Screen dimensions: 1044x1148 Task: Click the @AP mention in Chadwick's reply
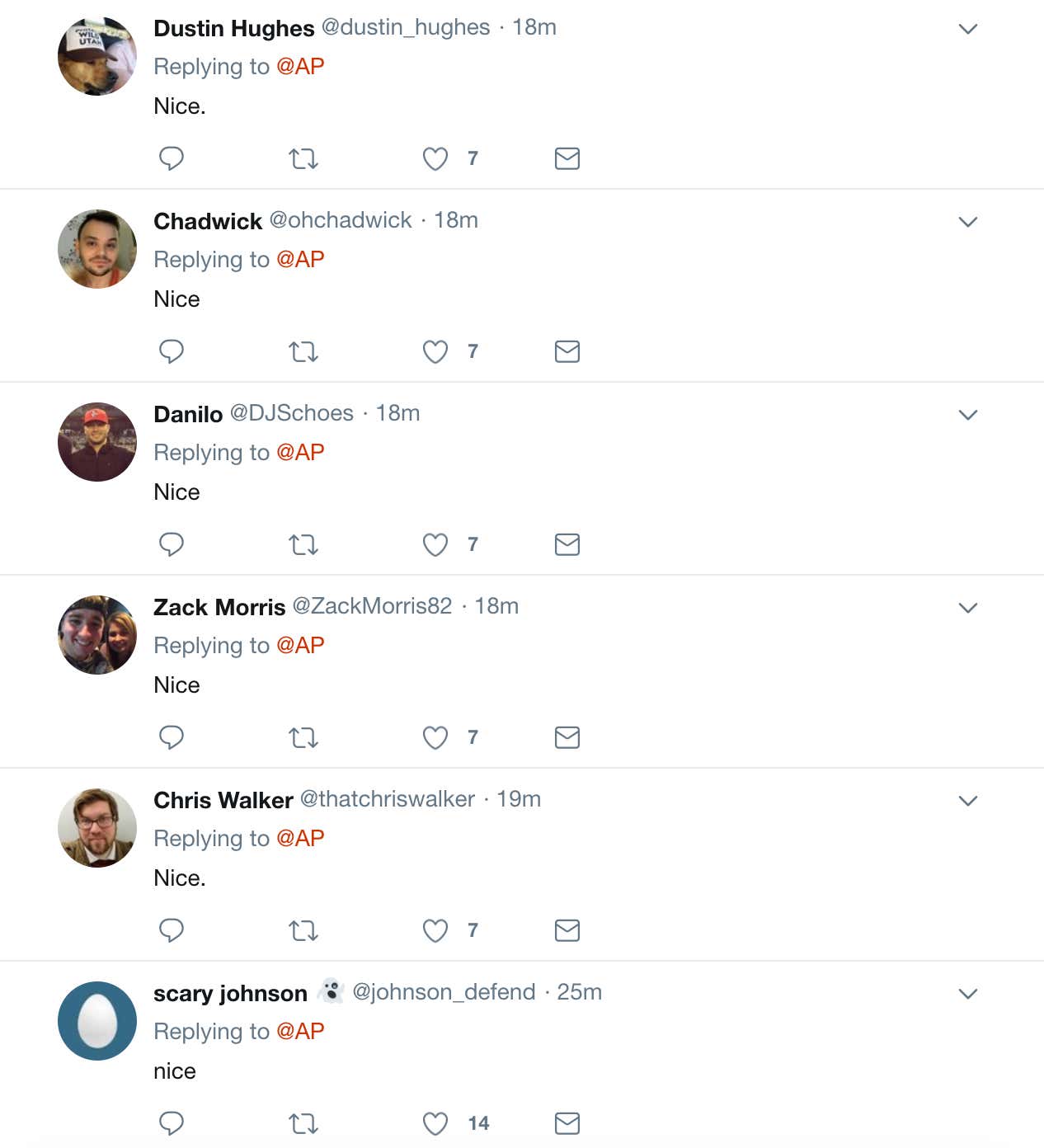pyautogui.click(x=300, y=259)
